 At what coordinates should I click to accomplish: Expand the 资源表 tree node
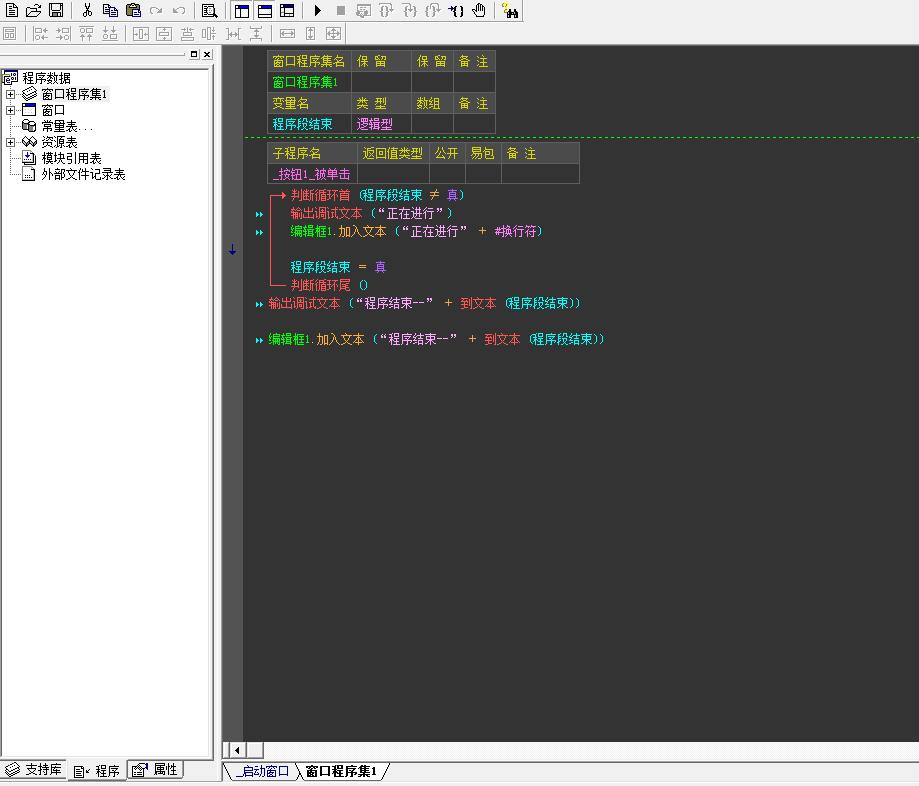click(x=11, y=142)
